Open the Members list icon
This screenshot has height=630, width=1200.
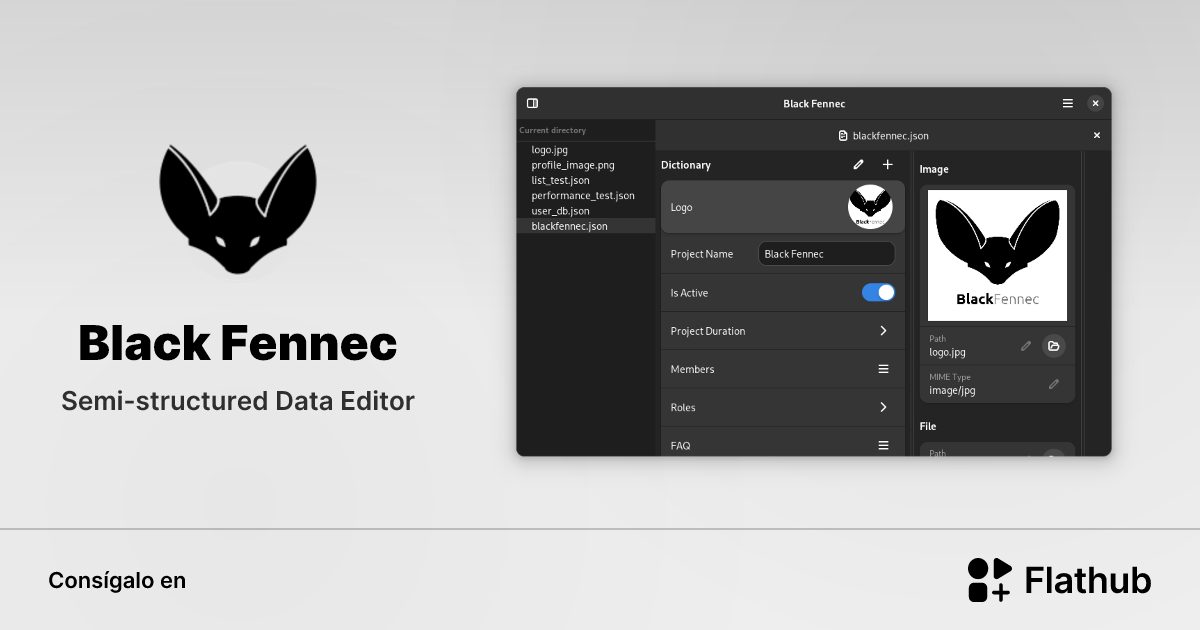point(884,369)
